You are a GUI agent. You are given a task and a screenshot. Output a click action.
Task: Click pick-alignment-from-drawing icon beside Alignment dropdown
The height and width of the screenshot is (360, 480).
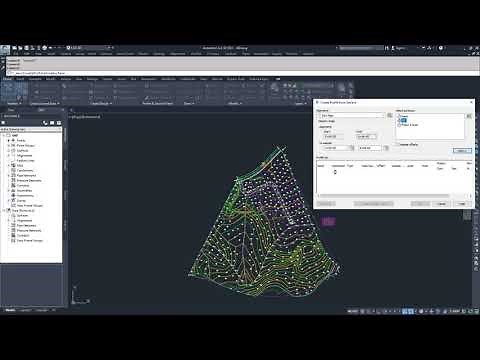(390, 115)
